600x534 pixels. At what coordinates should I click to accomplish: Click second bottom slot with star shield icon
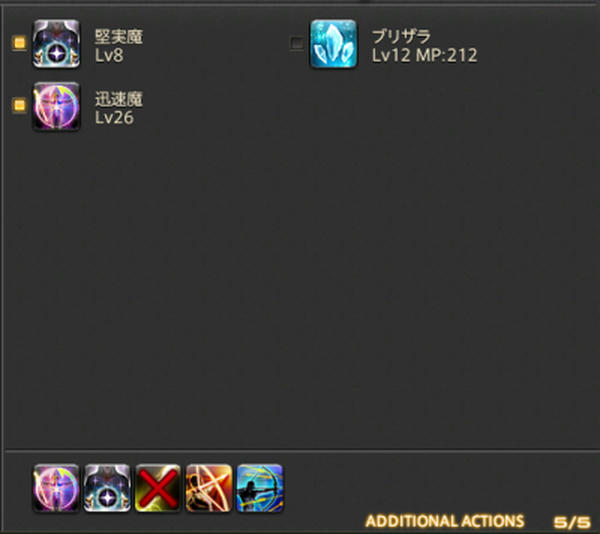click(x=107, y=488)
